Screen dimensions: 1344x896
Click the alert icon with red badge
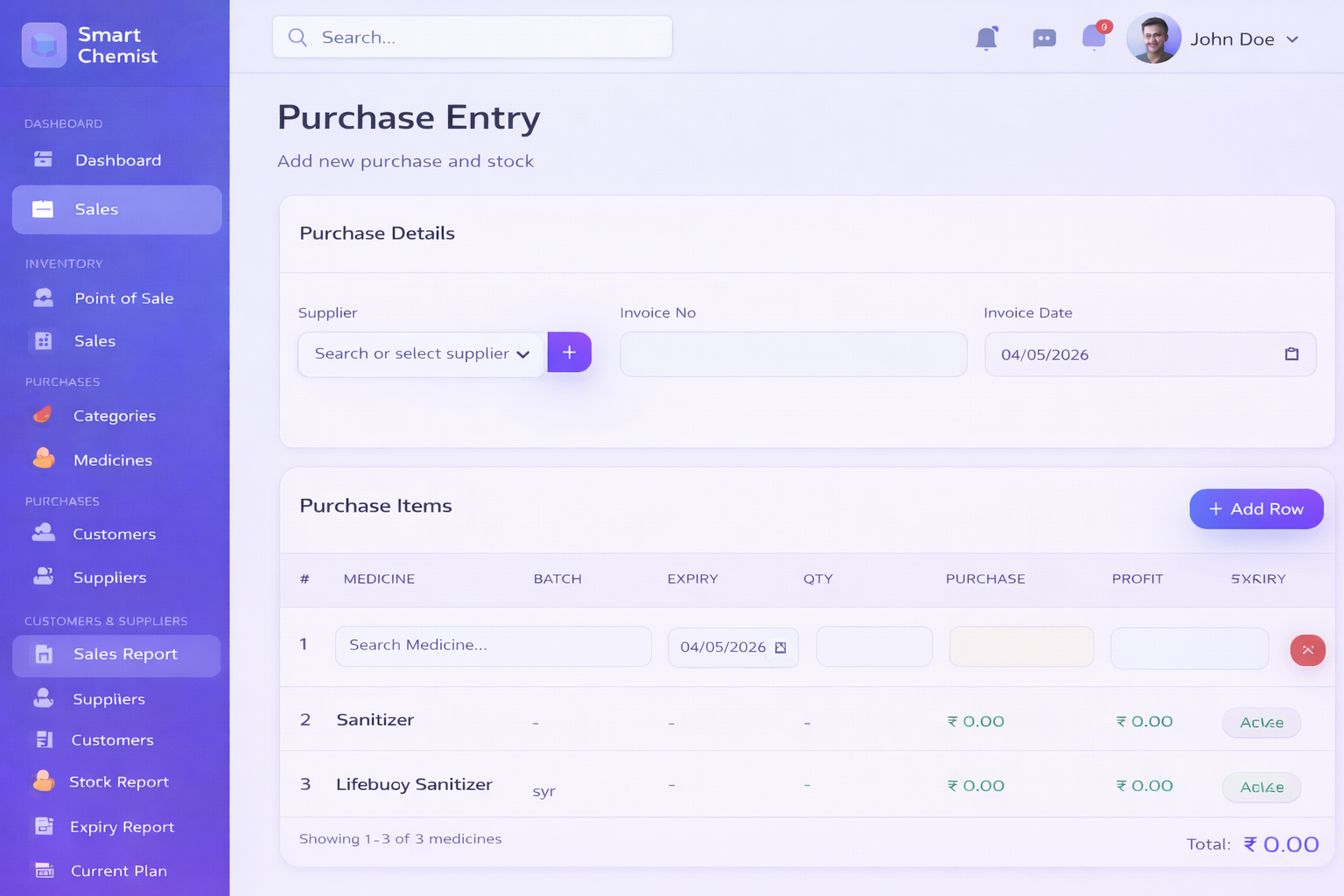[x=1095, y=38]
